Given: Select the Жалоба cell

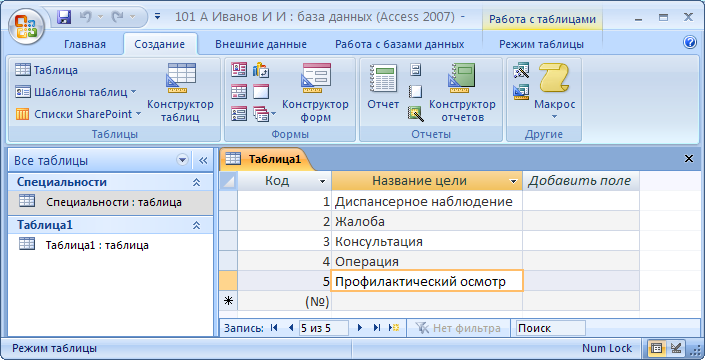Looking at the screenshot, I should [x=427, y=221].
